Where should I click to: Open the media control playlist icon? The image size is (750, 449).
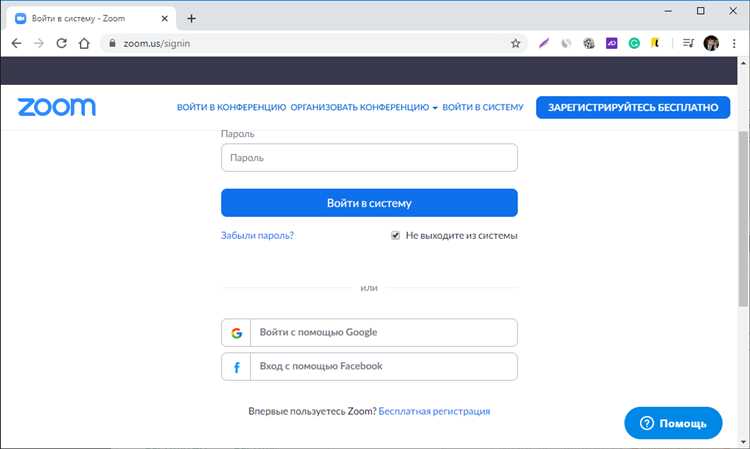[688, 44]
